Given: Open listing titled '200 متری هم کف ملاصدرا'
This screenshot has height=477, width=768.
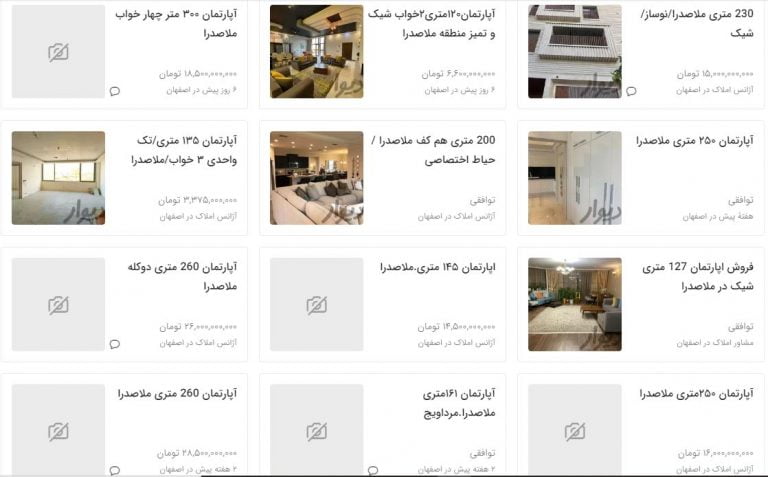Looking at the screenshot, I should [x=433, y=150].
